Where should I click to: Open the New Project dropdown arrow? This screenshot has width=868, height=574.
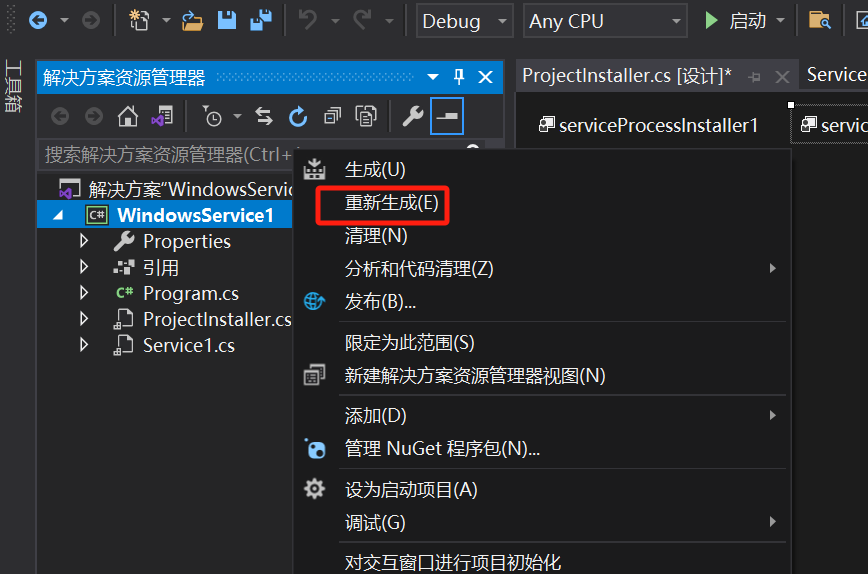pyautogui.click(x=166, y=21)
